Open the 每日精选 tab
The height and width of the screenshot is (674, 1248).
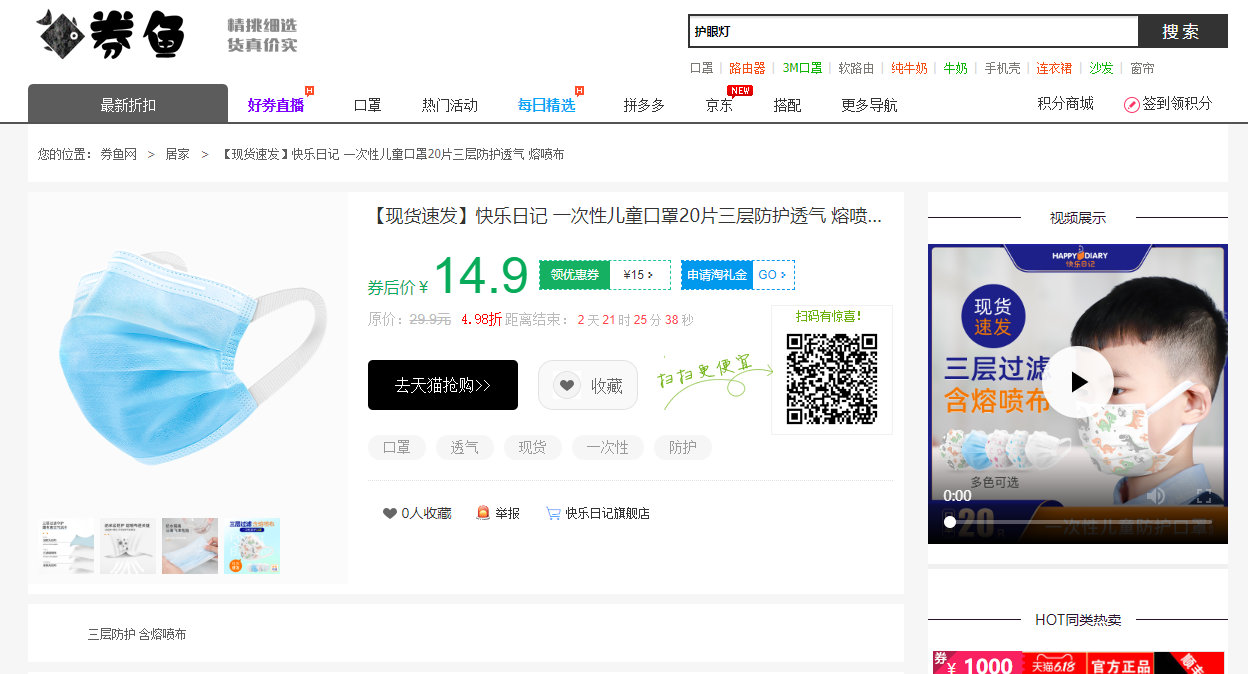[546, 105]
